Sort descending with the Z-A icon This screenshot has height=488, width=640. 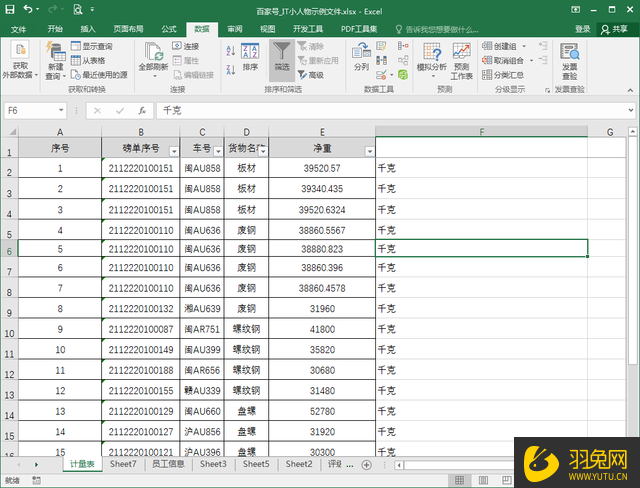pyautogui.click(x=230, y=70)
